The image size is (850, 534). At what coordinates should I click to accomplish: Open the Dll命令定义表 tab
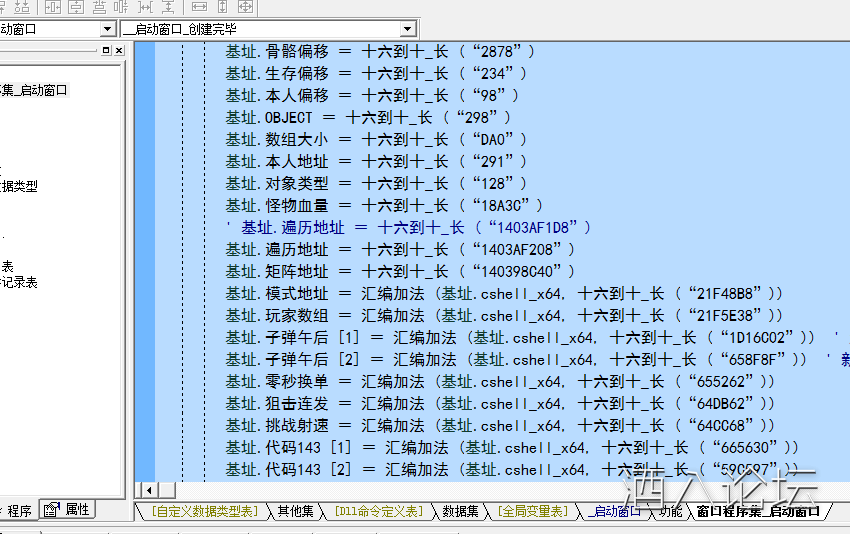378,511
